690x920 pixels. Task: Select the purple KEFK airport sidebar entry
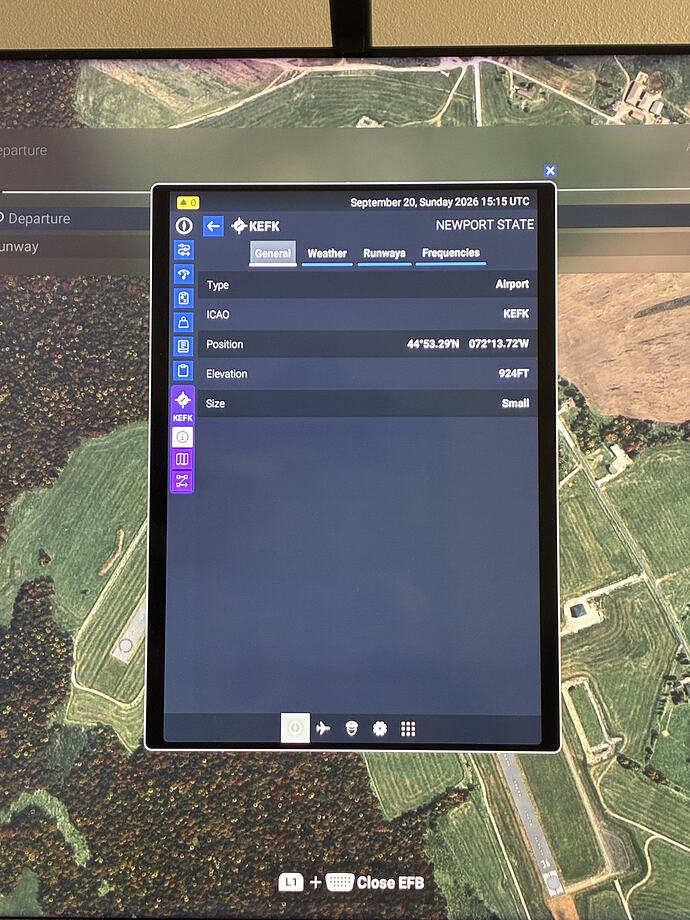pos(182,405)
